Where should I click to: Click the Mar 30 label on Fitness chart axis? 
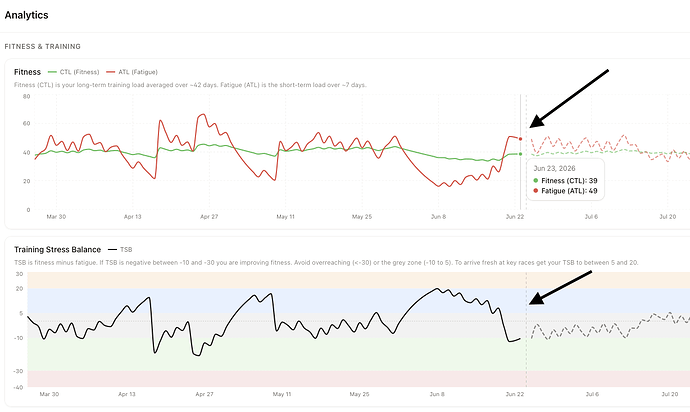(x=56, y=217)
